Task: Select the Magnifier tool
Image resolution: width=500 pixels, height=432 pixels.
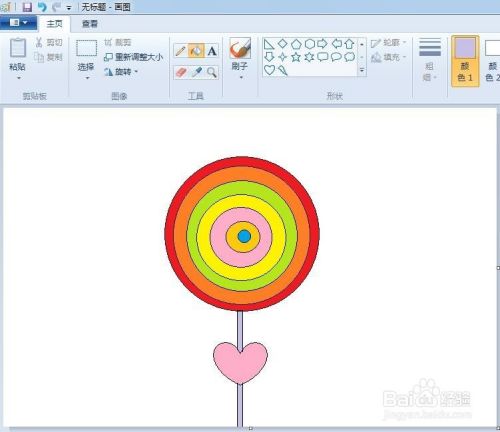Action: coord(212,72)
